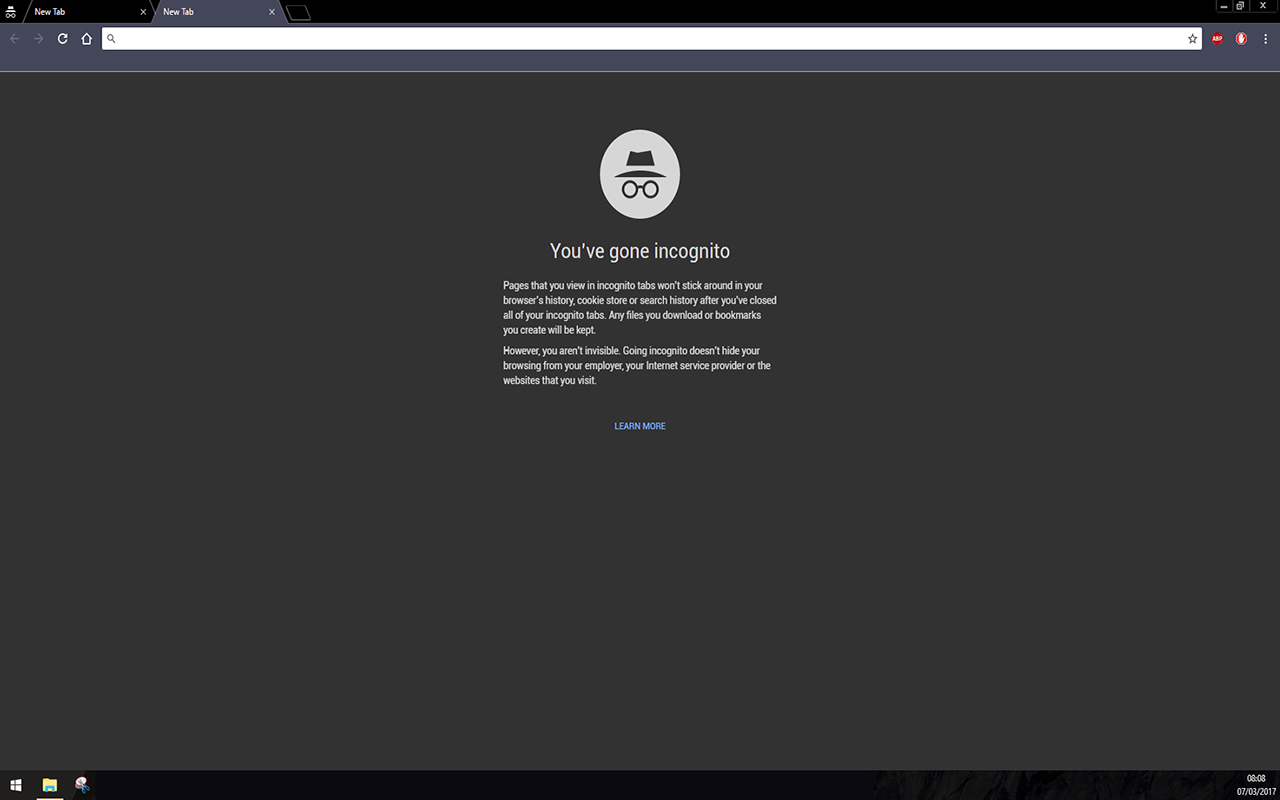Bookmark this page with the star icon

[x=1192, y=39]
